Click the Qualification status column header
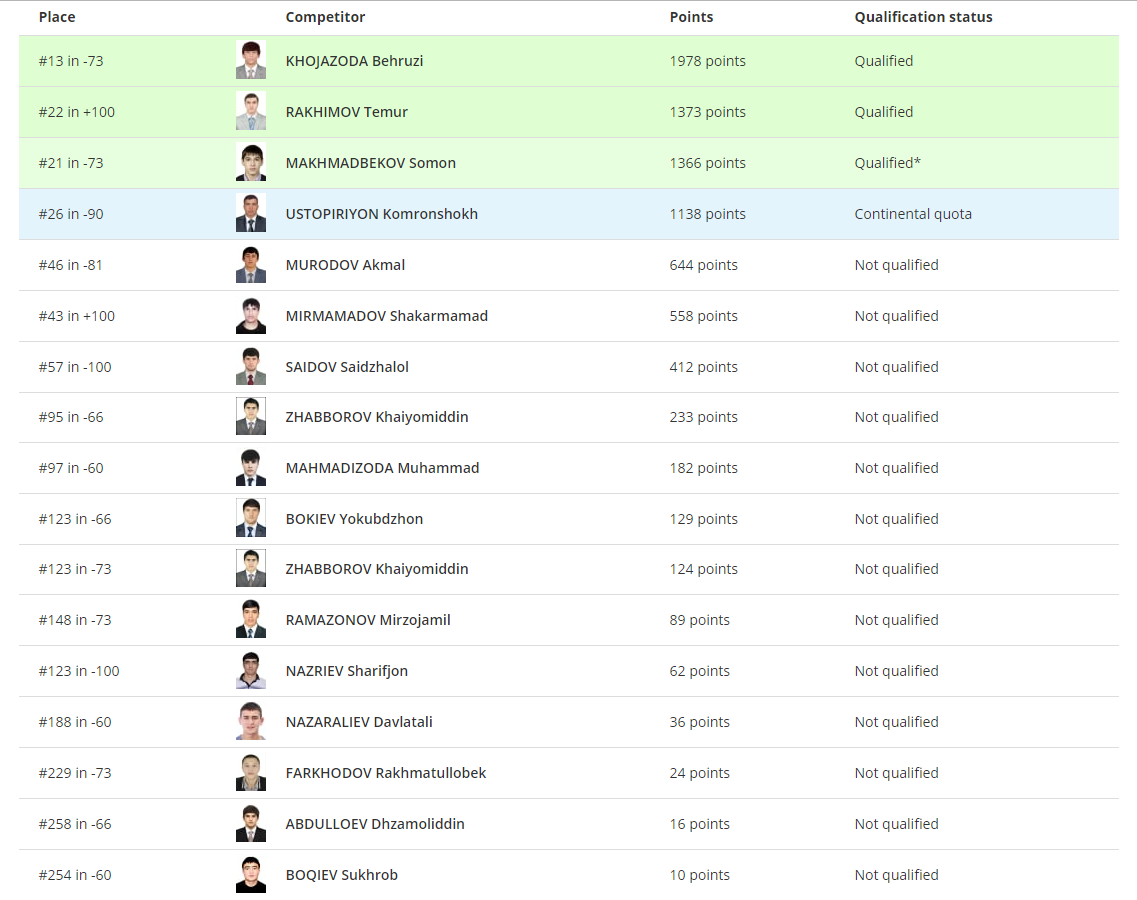 point(923,17)
